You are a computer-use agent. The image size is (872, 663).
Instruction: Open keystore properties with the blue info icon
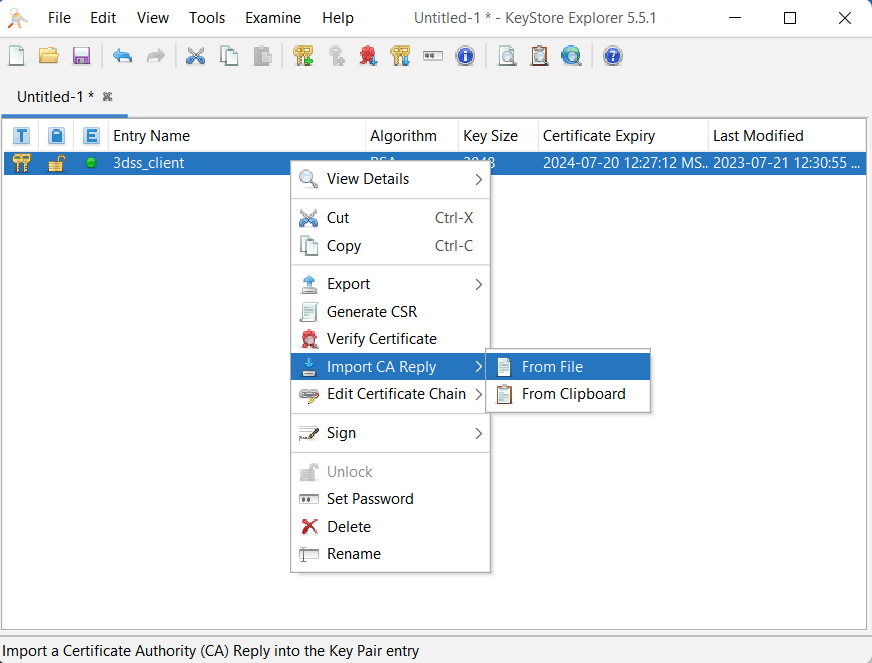click(x=465, y=56)
